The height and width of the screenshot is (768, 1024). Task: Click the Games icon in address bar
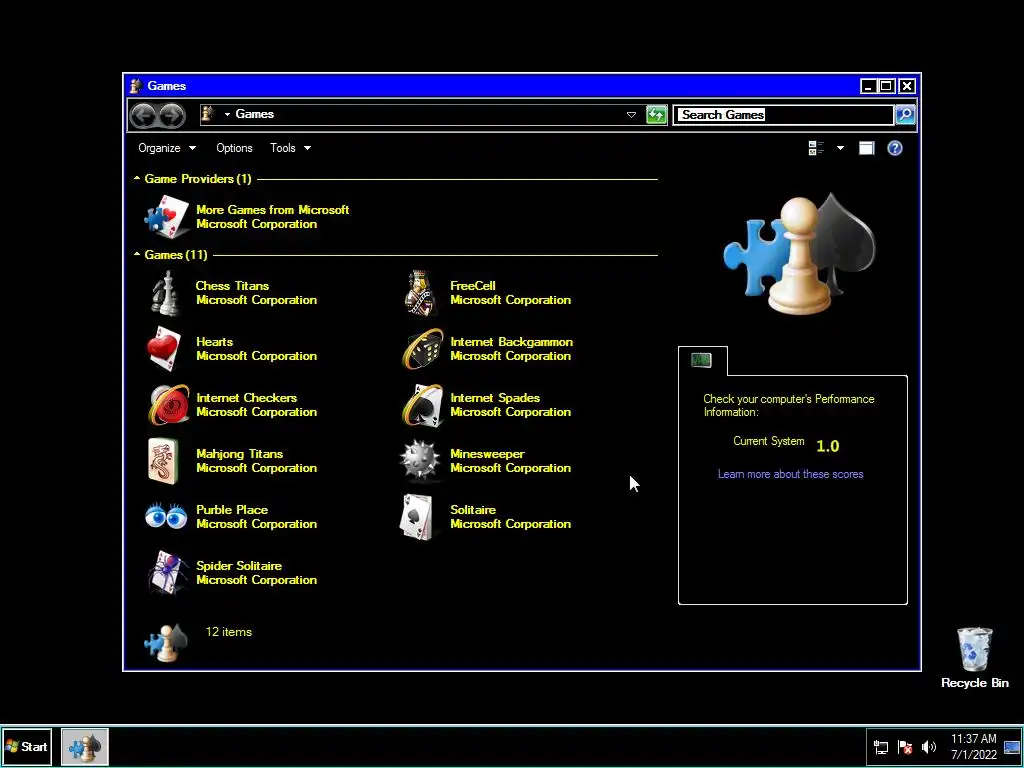(x=208, y=114)
